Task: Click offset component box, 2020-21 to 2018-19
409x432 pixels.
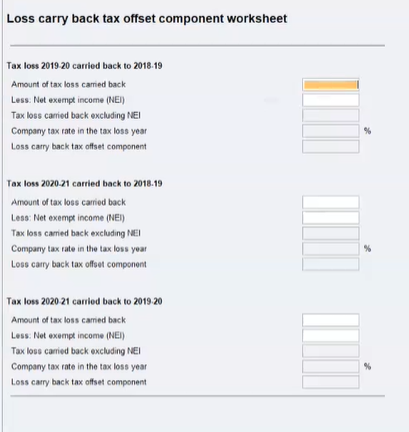Action: click(331, 264)
